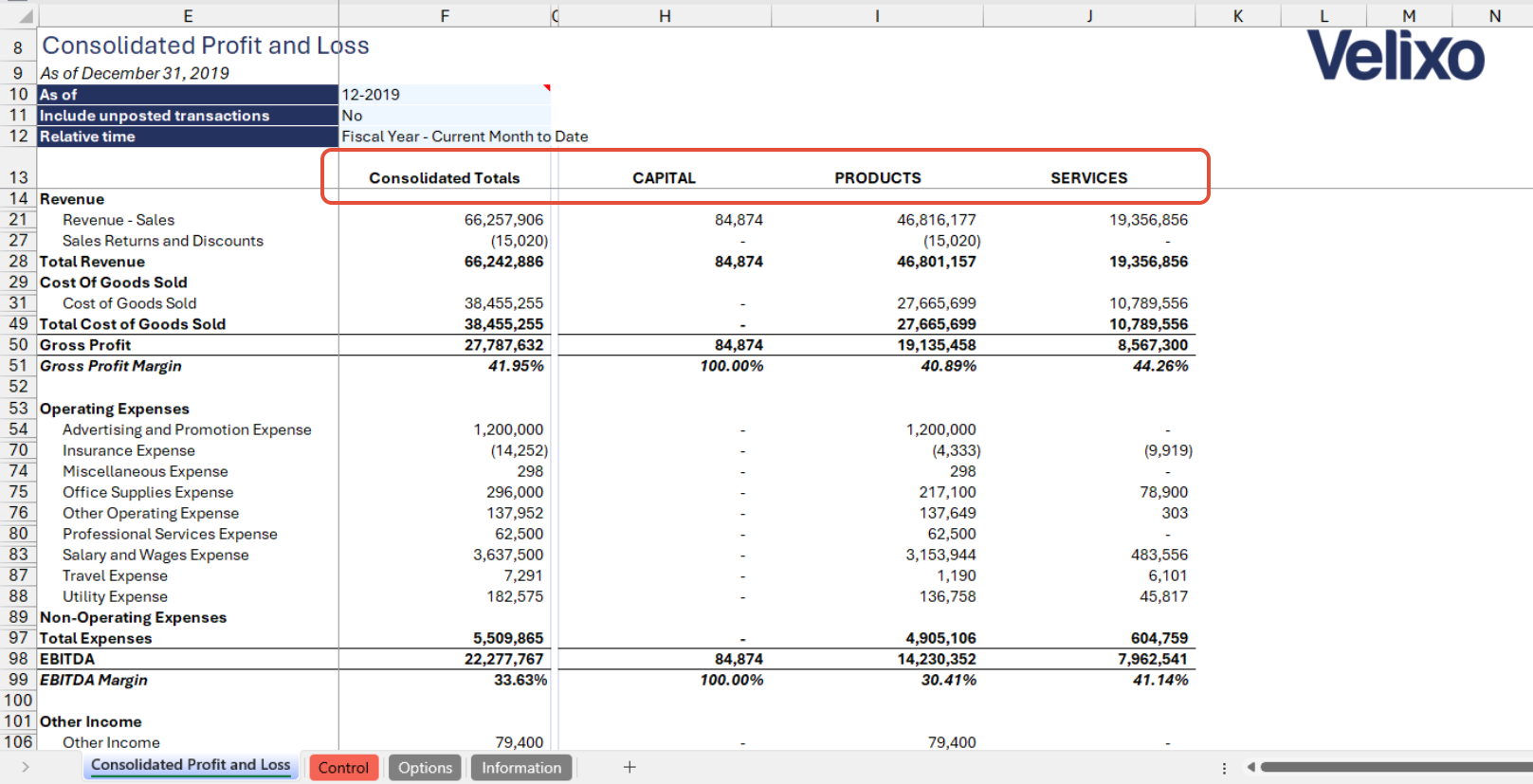Select Office Supplies Expense value 296,000
The image size is (1533, 784).
pyautogui.click(x=515, y=492)
